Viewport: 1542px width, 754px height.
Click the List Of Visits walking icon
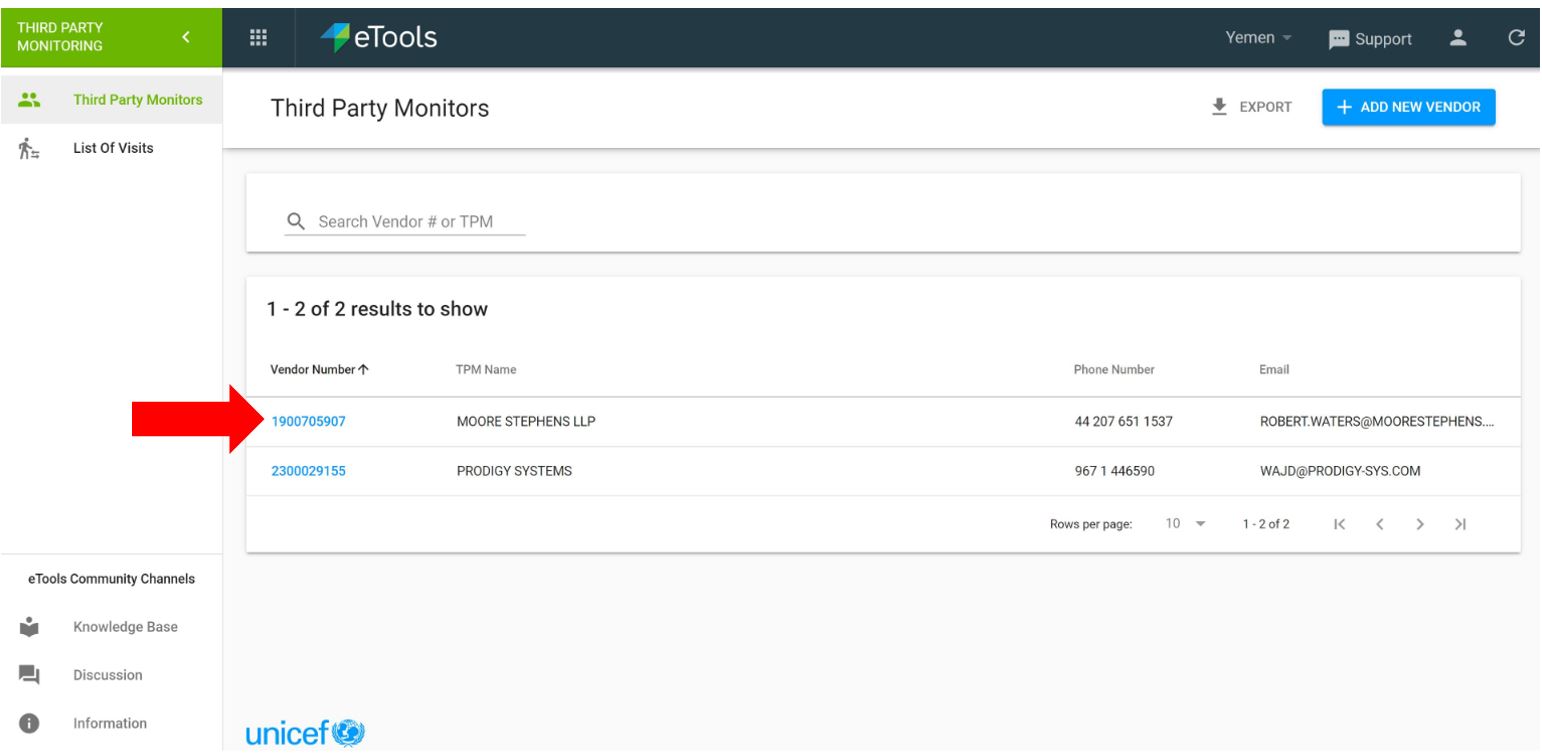pyautogui.click(x=30, y=149)
